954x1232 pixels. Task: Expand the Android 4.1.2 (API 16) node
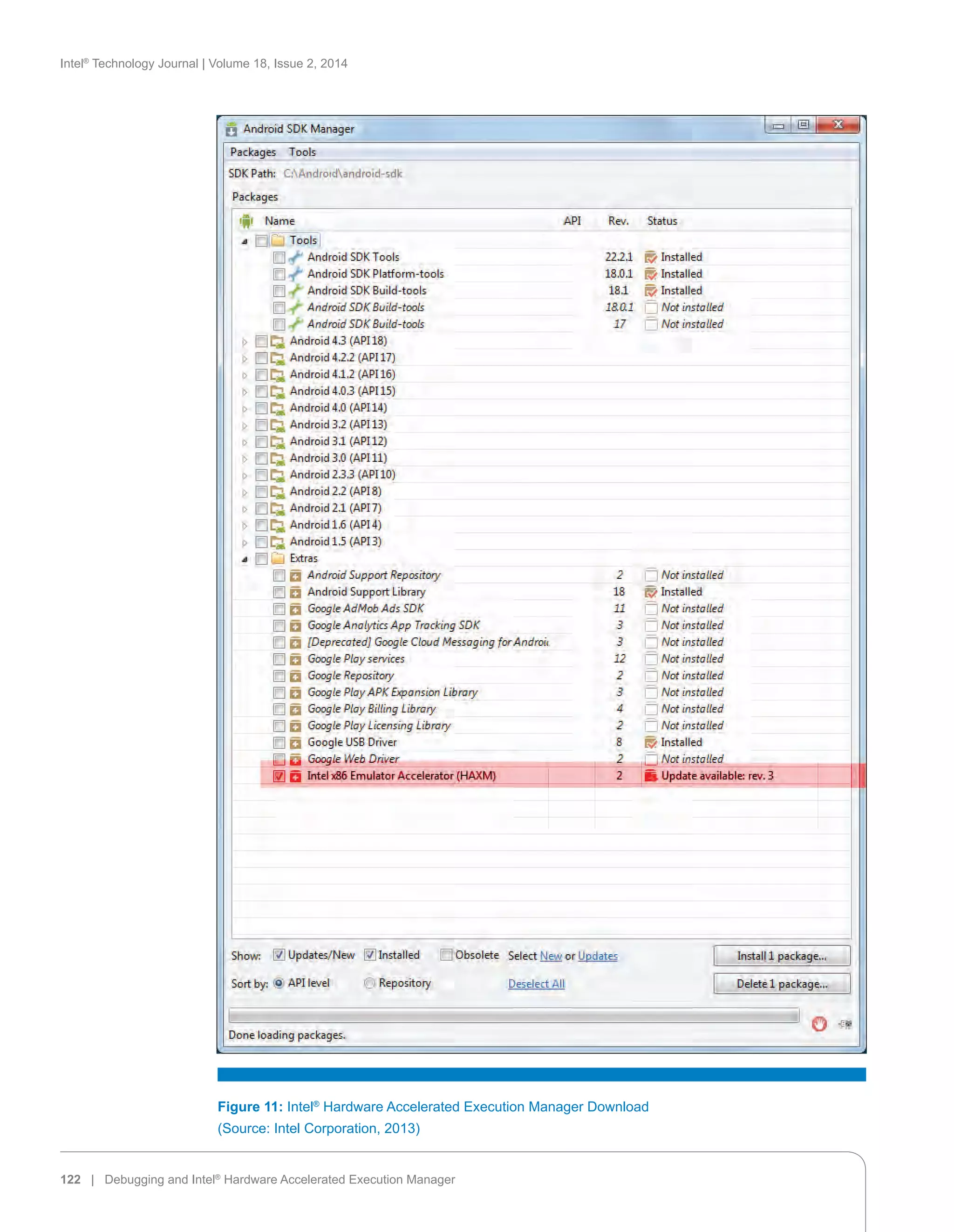click(x=245, y=375)
